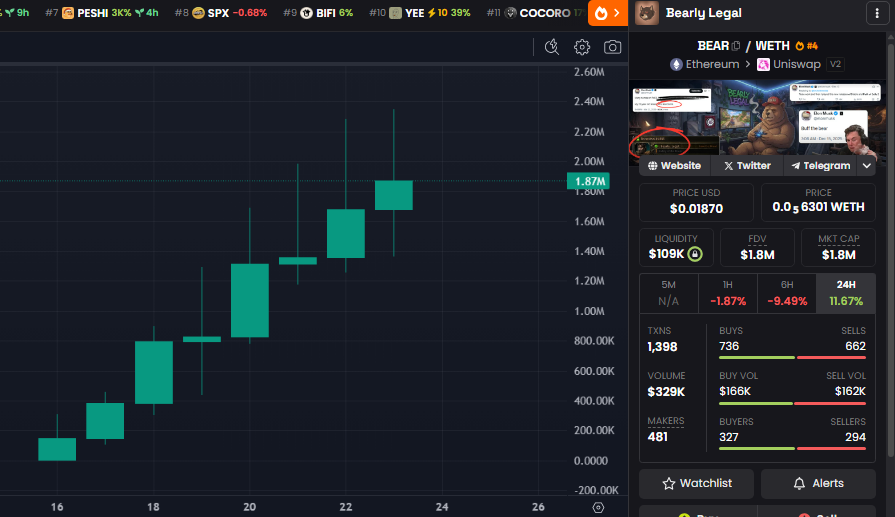Screen dimensions: 895x517
Task: Click the 2.60M price axis label
Action: point(589,72)
